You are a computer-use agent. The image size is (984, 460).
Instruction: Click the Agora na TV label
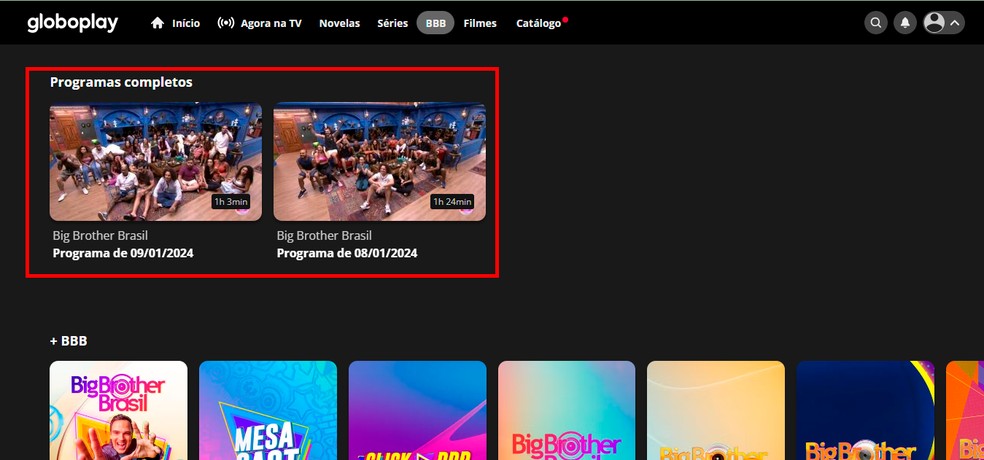[271, 23]
